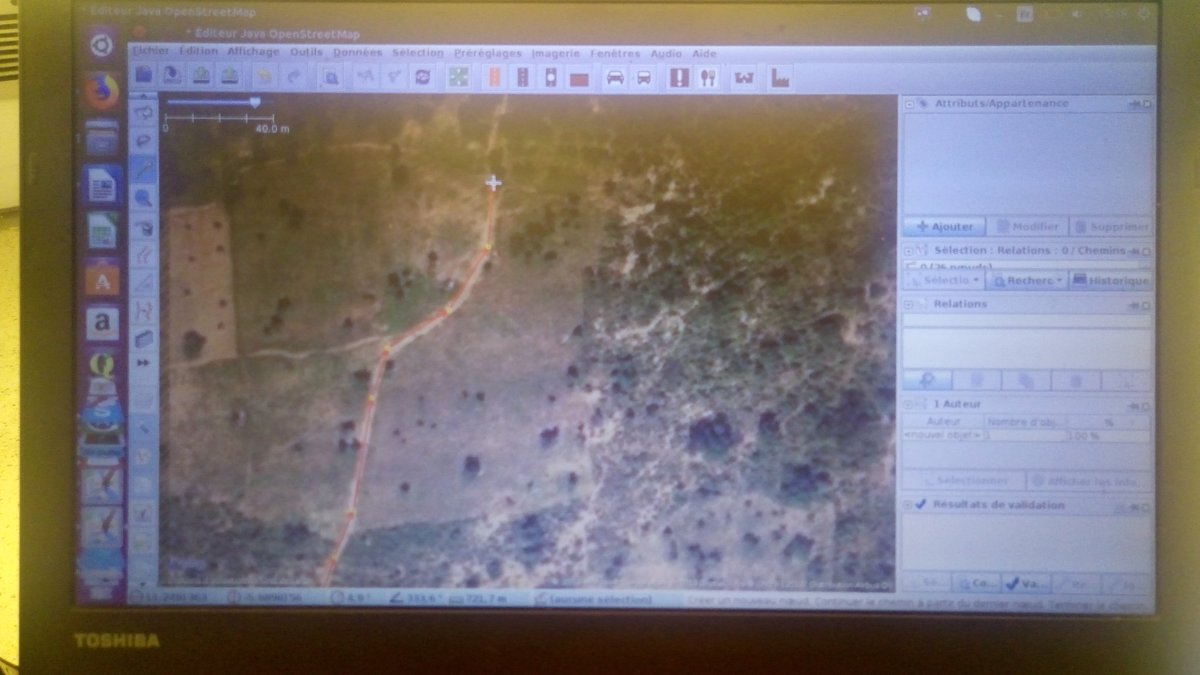Expand the left toolbar double-arrow button
This screenshot has width=1200, height=675.
[x=144, y=362]
